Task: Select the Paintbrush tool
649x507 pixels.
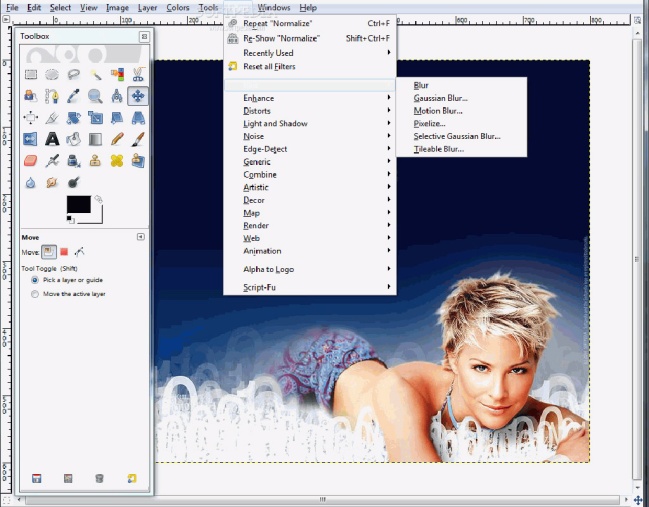Action: point(138,139)
